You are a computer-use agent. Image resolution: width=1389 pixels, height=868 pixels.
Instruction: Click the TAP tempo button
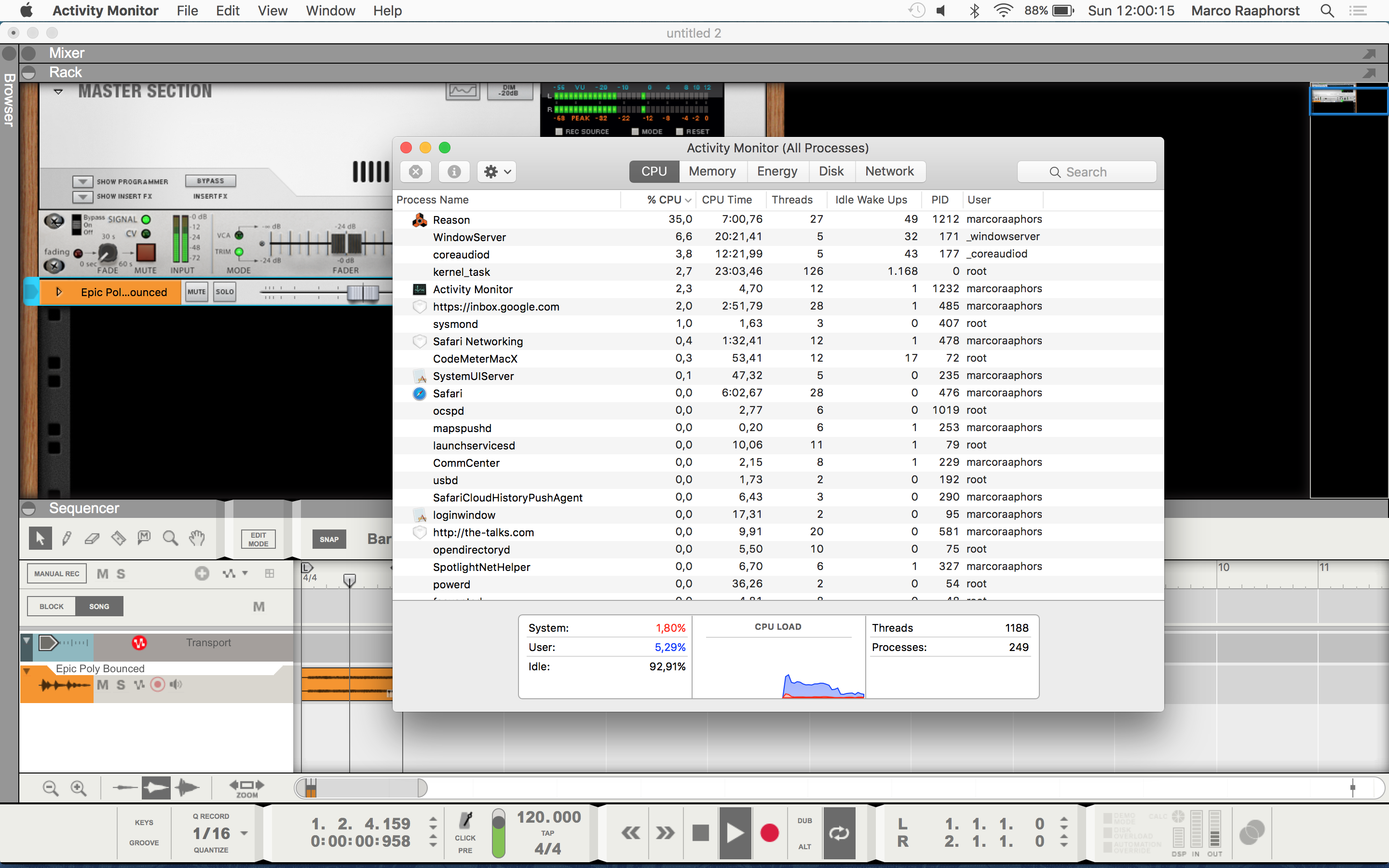547,832
